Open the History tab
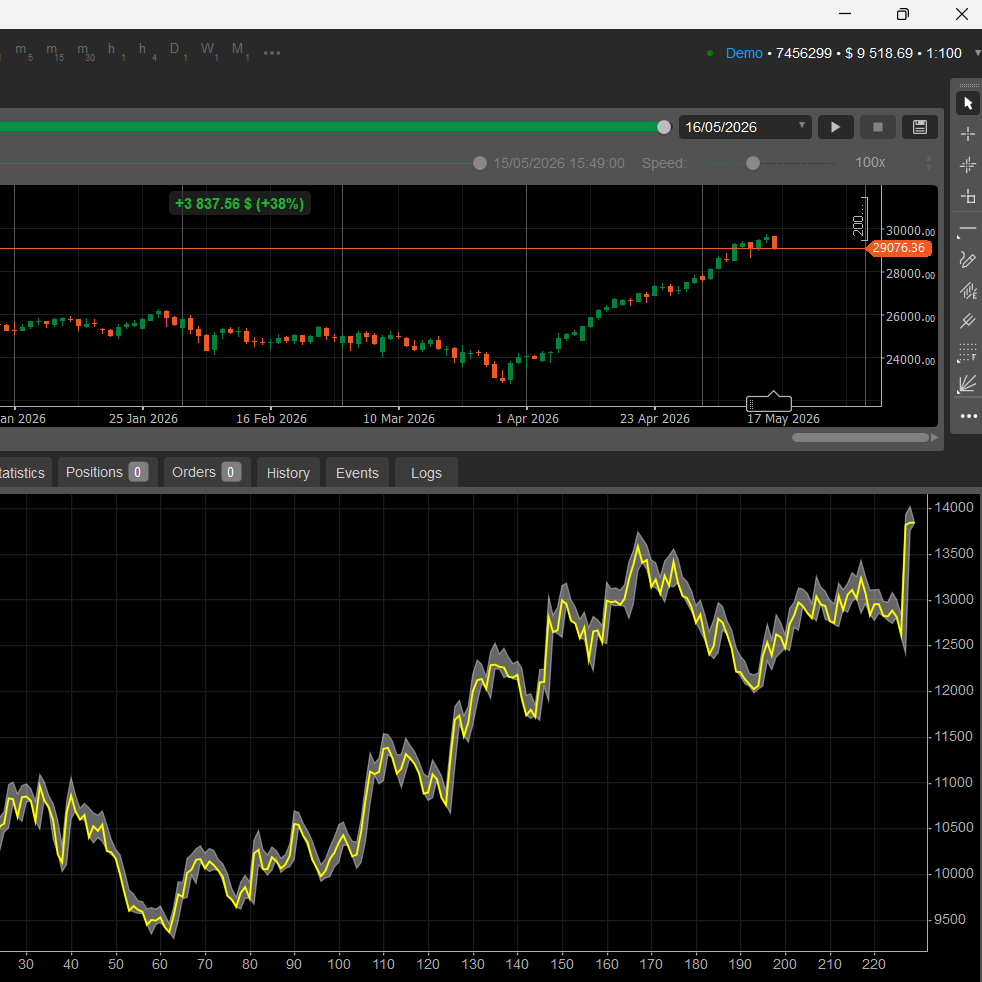This screenshot has width=982, height=982. 288,473
